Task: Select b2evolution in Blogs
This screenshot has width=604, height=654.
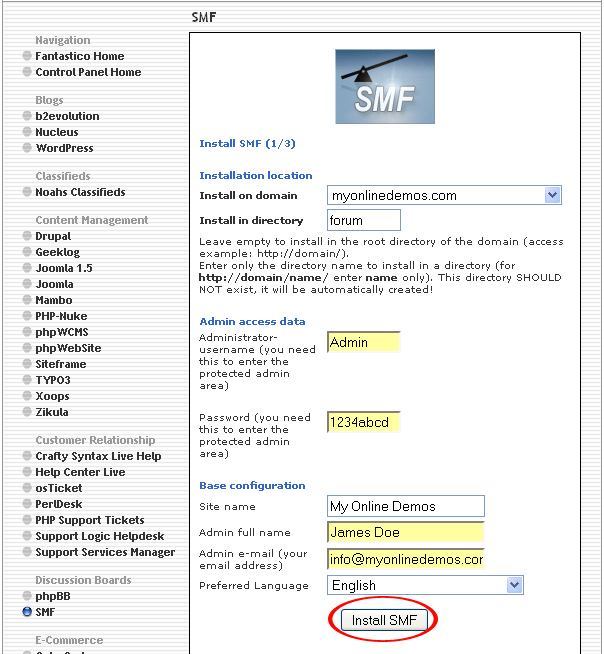Action: coord(67,116)
